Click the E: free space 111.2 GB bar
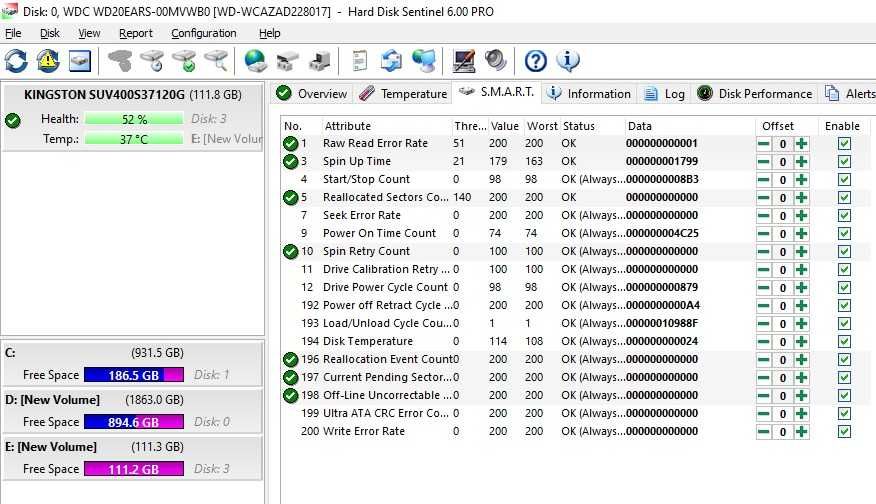876x504 pixels. pyautogui.click(x=134, y=469)
